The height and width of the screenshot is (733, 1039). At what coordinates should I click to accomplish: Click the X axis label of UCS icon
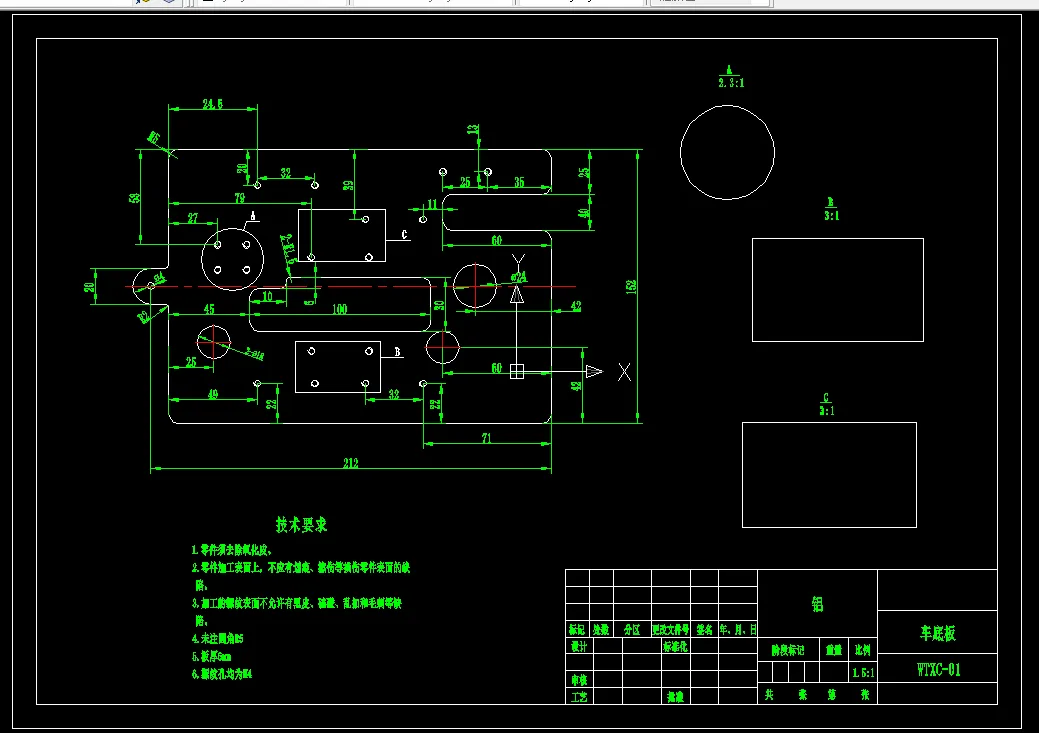624,372
